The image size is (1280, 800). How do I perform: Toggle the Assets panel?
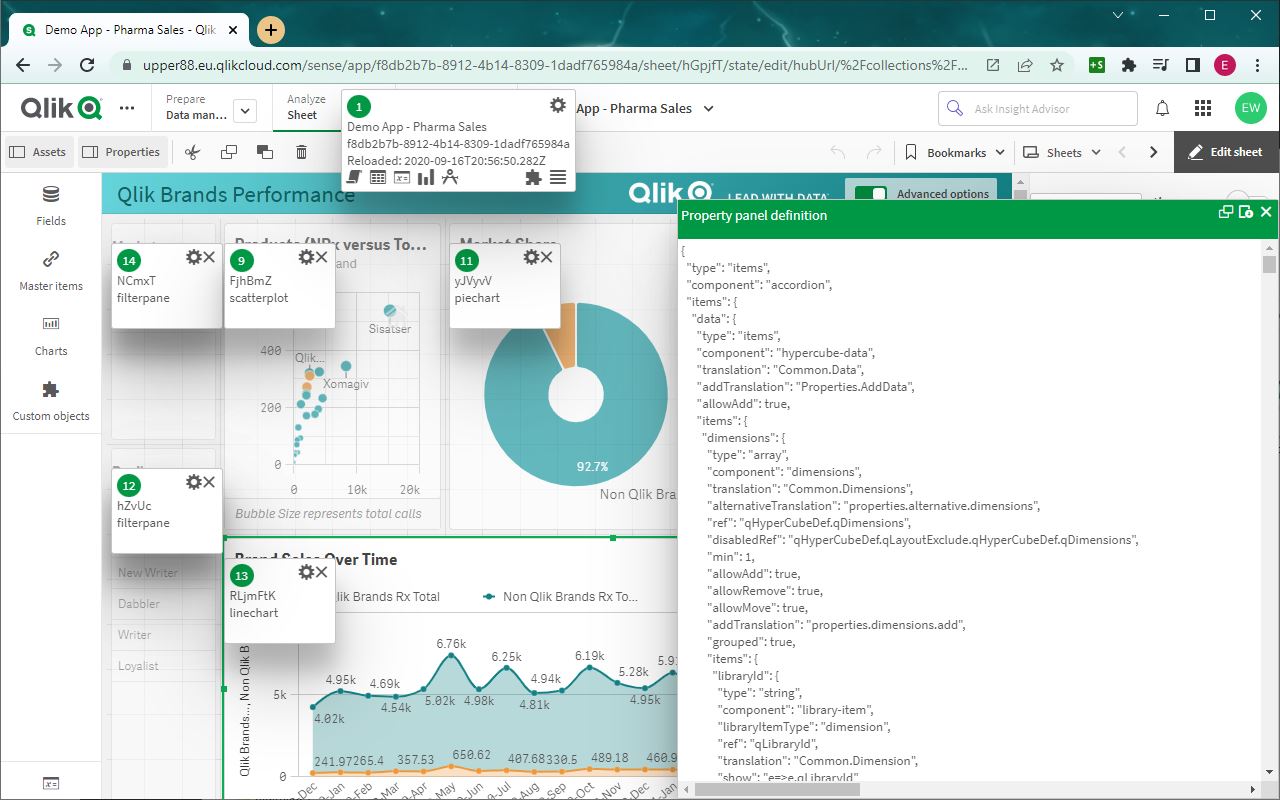tap(38, 152)
